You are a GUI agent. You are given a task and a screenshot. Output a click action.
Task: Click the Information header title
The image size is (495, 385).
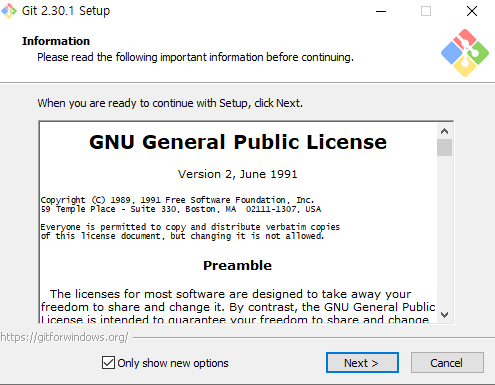coord(56,41)
